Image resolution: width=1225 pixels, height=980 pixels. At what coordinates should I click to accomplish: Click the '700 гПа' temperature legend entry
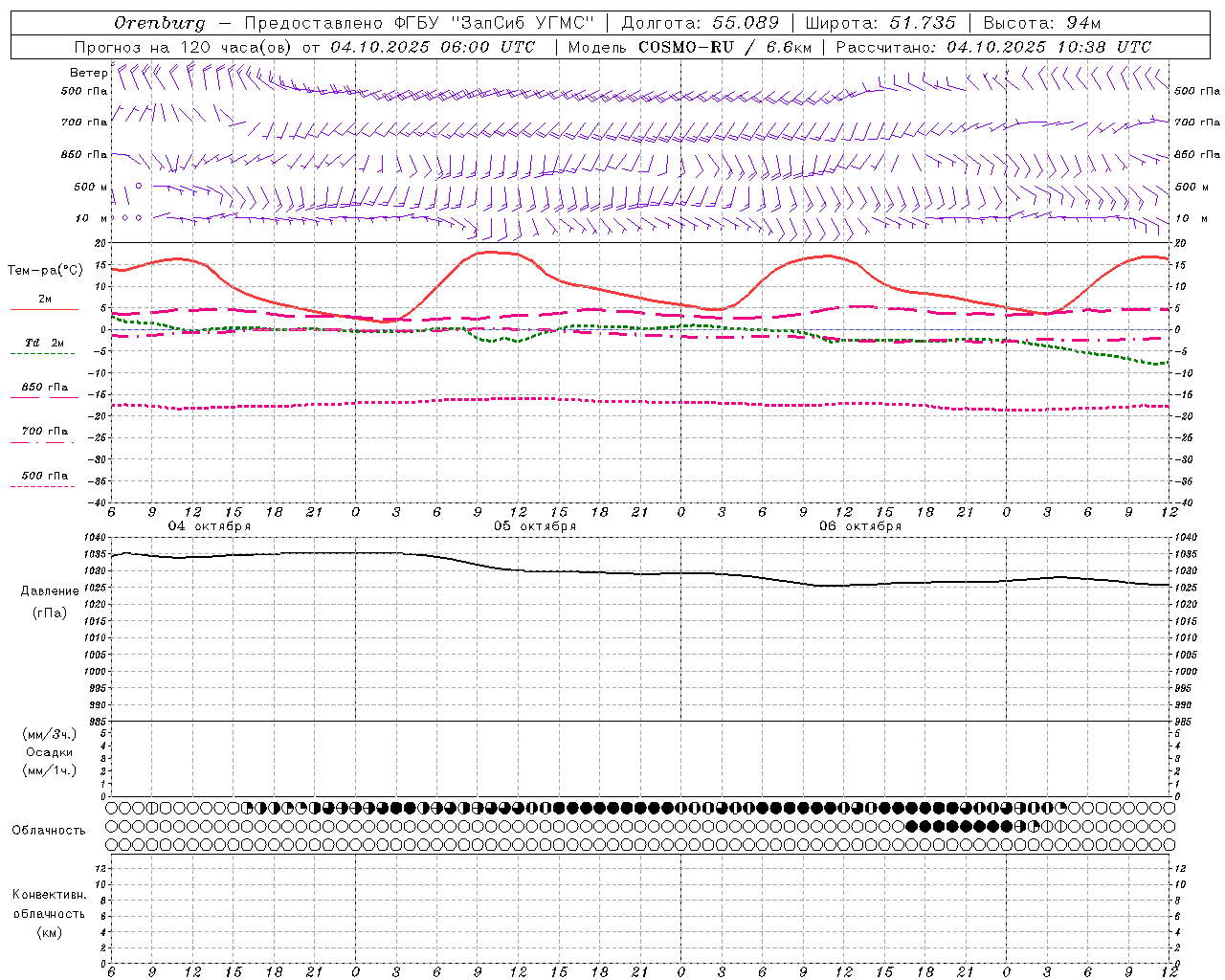click(45, 431)
